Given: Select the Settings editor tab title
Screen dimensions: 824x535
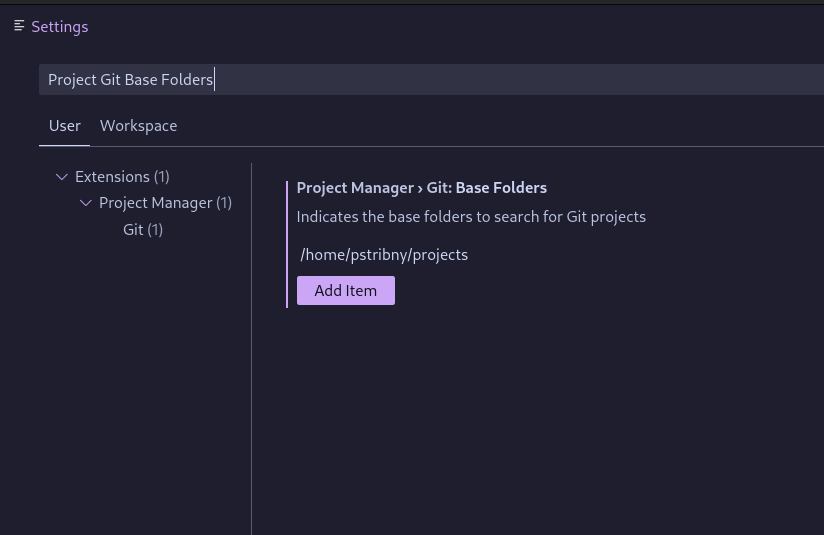Looking at the screenshot, I should click(60, 27).
